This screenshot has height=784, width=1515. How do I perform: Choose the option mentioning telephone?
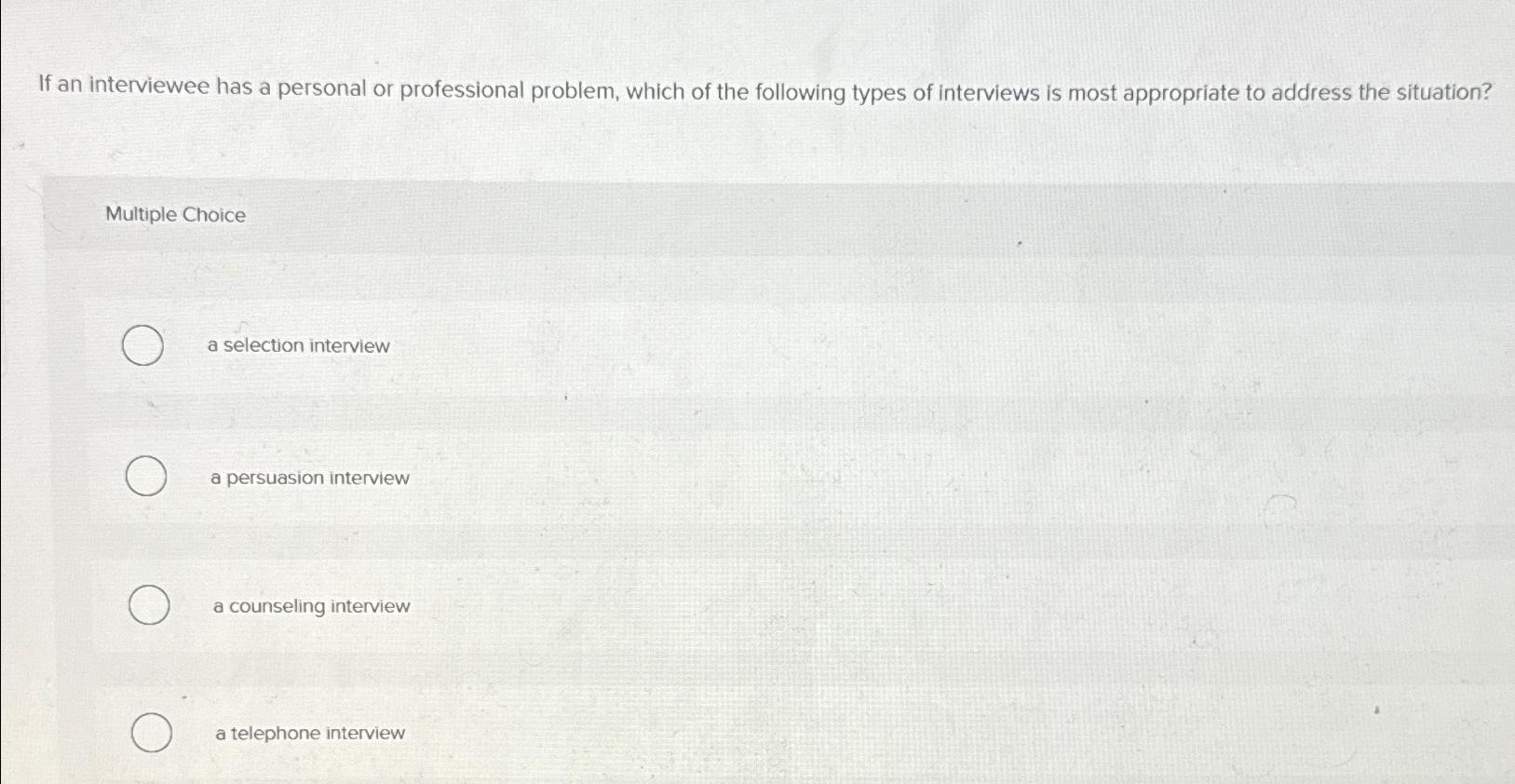pos(308,734)
